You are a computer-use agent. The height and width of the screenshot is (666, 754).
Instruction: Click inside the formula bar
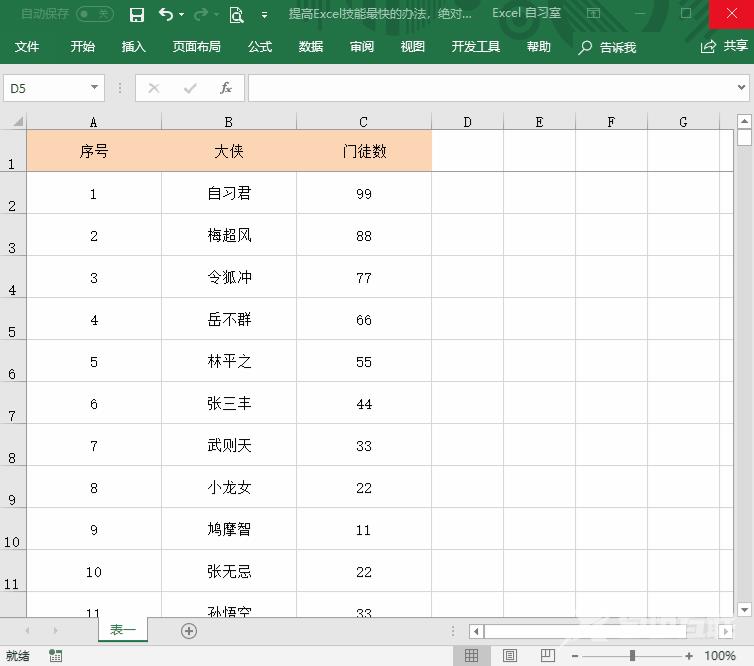pyautogui.click(x=491, y=88)
